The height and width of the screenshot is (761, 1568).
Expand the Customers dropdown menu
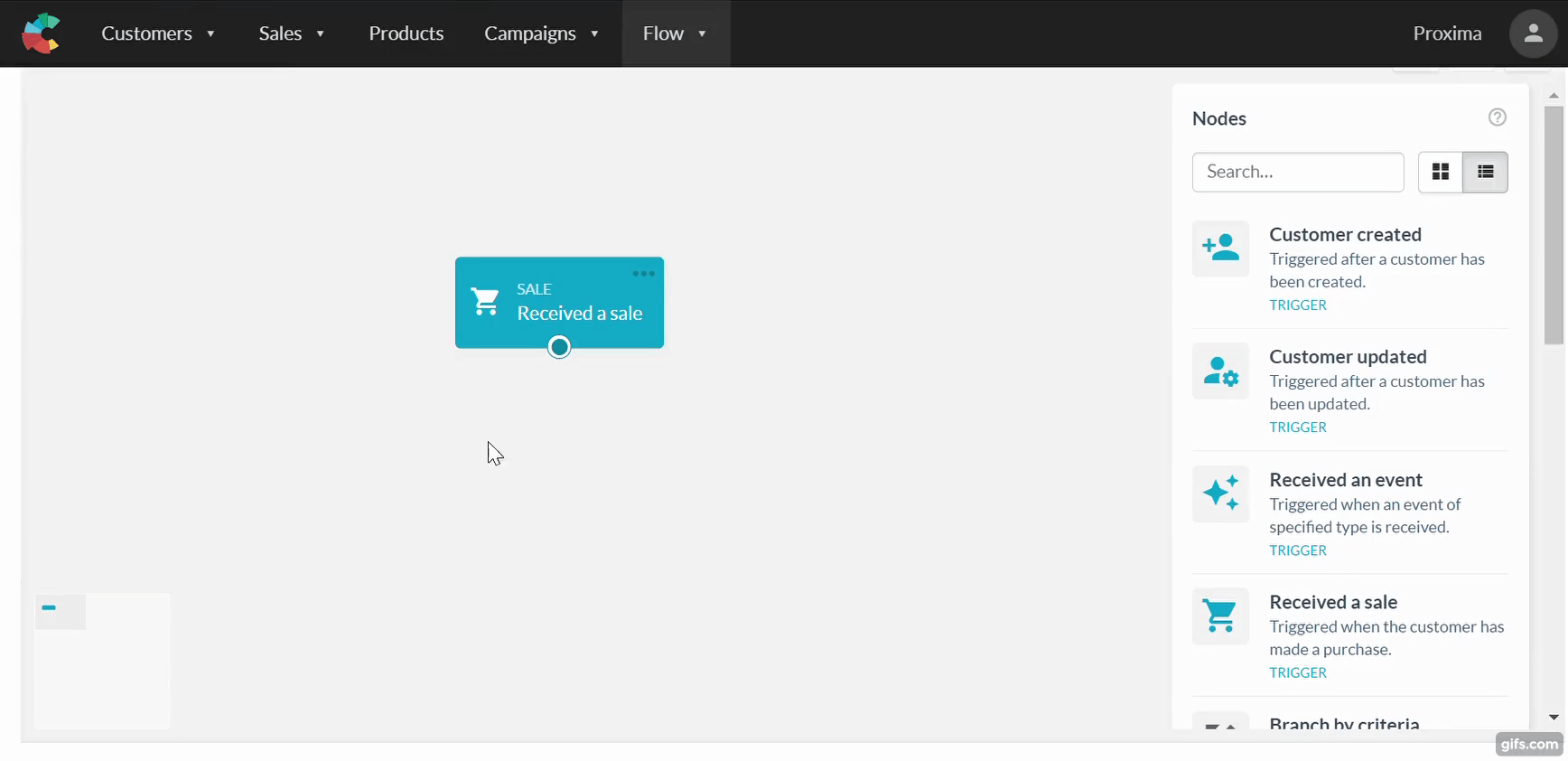pos(158,33)
